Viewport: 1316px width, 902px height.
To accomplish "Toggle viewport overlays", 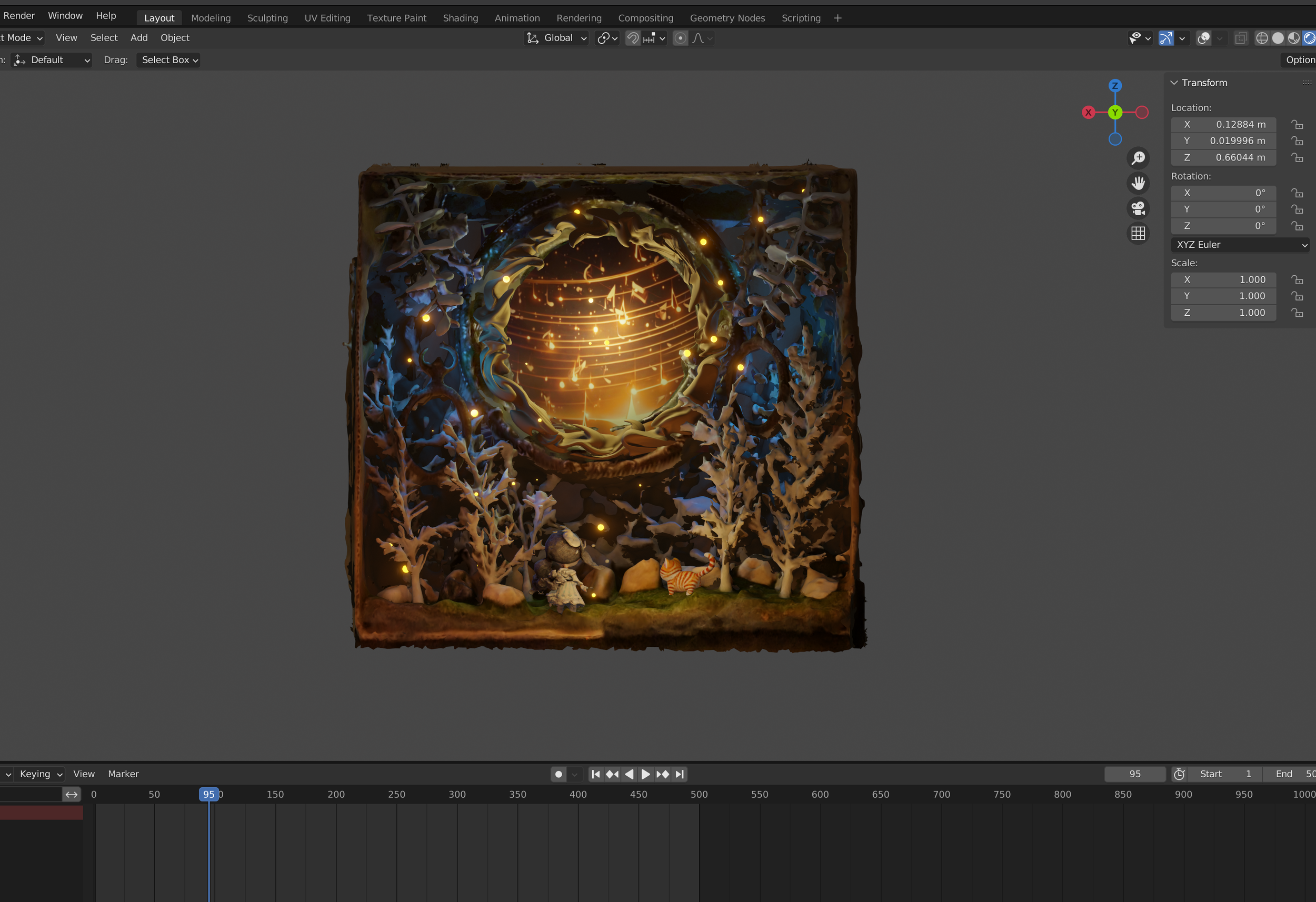I will tap(1203, 38).
